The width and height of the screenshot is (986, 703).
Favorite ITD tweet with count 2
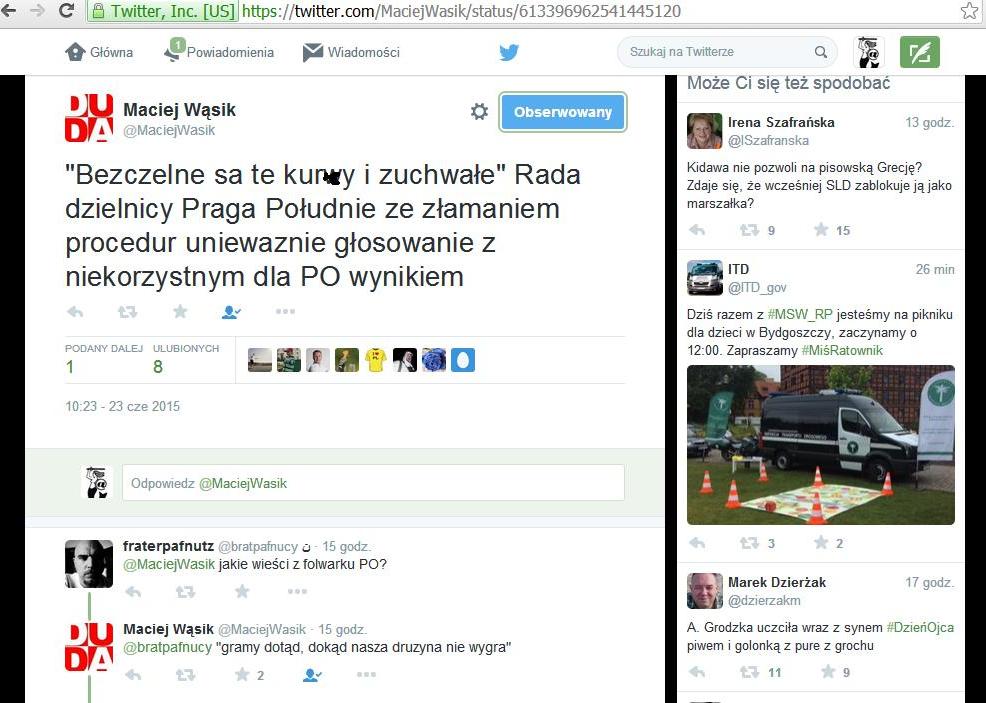point(821,543)
